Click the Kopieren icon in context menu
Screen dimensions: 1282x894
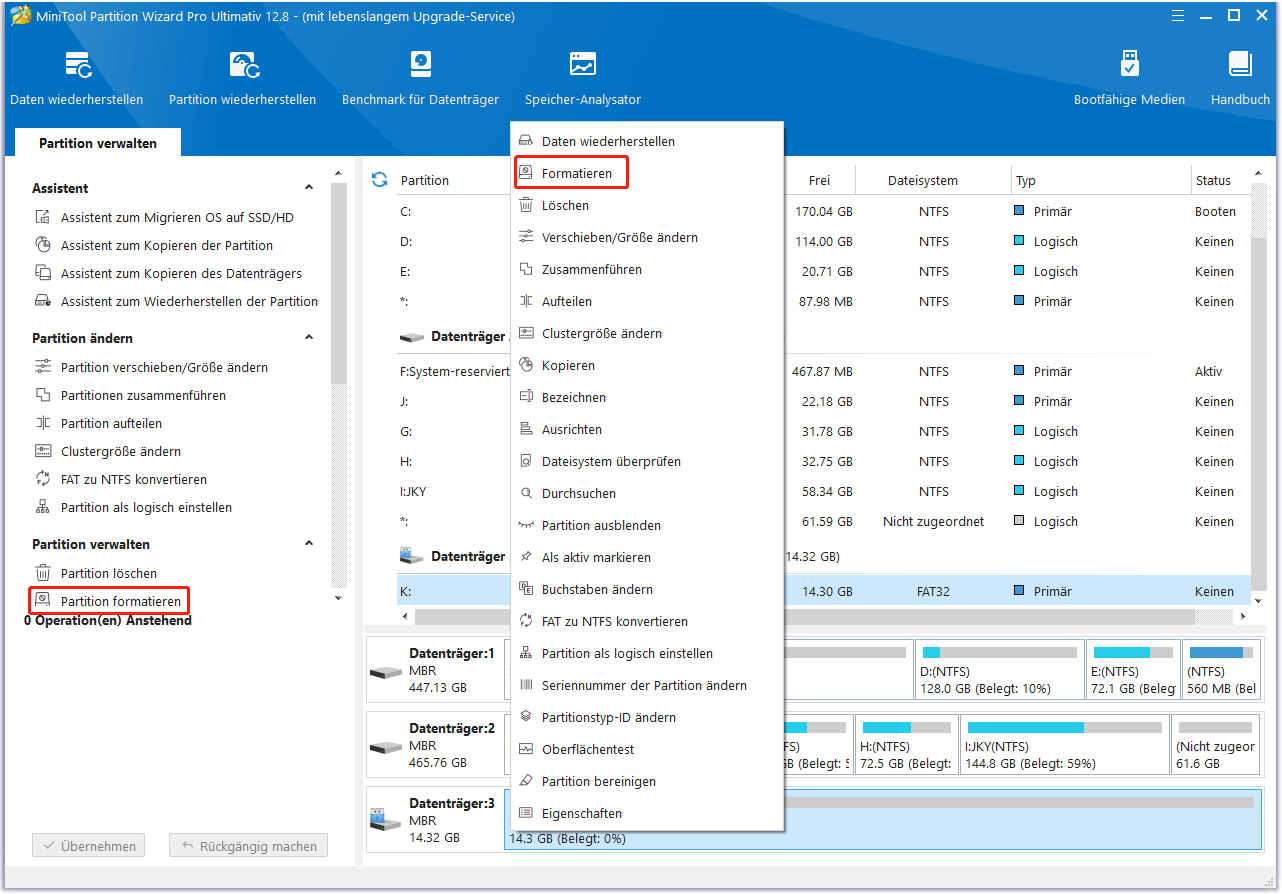(526, 365)
